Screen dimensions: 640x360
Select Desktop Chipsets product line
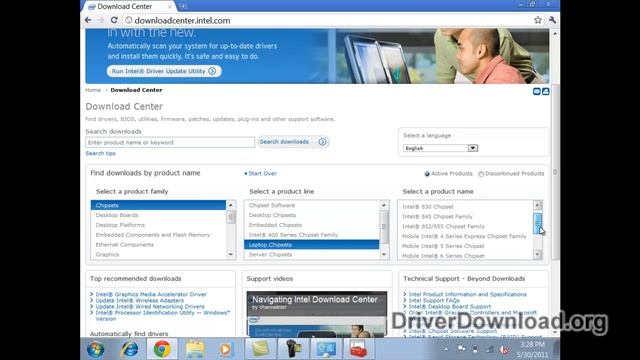(x=311, y=215)
